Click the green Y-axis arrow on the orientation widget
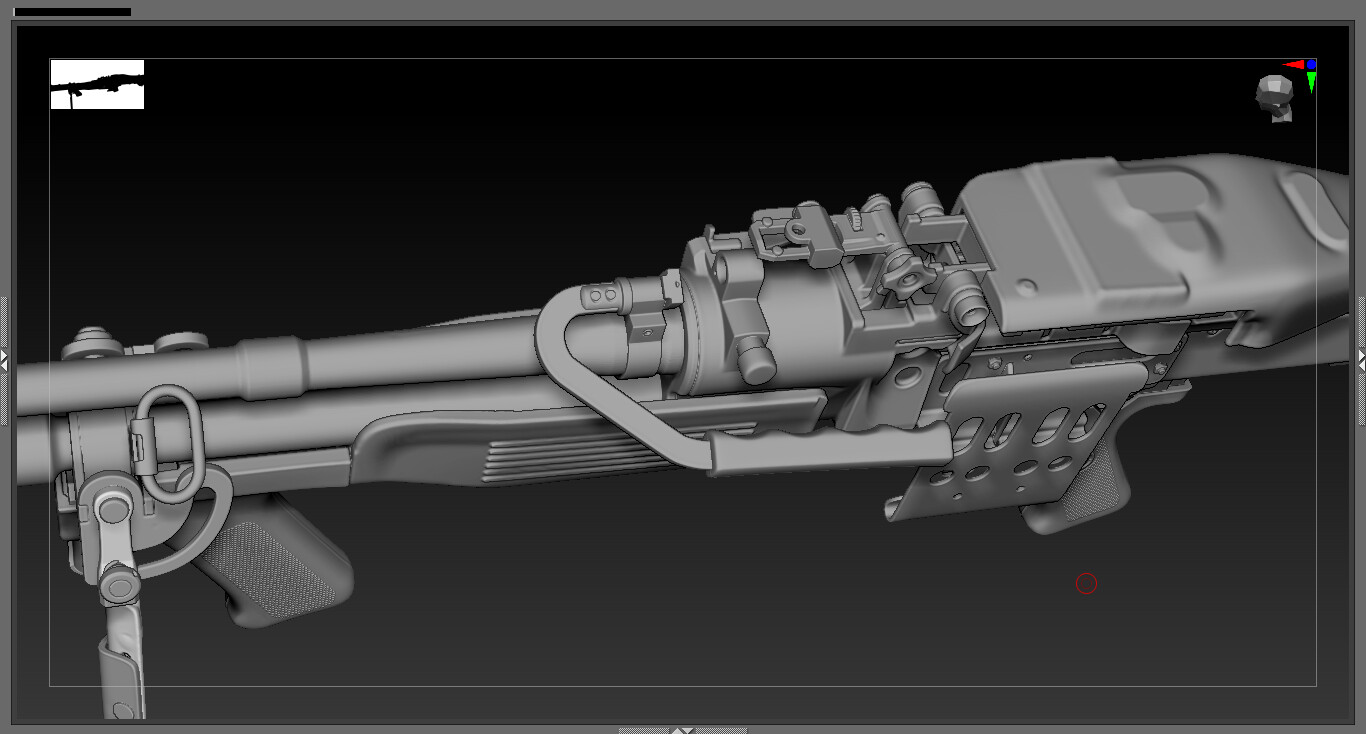 [1311, 82]
